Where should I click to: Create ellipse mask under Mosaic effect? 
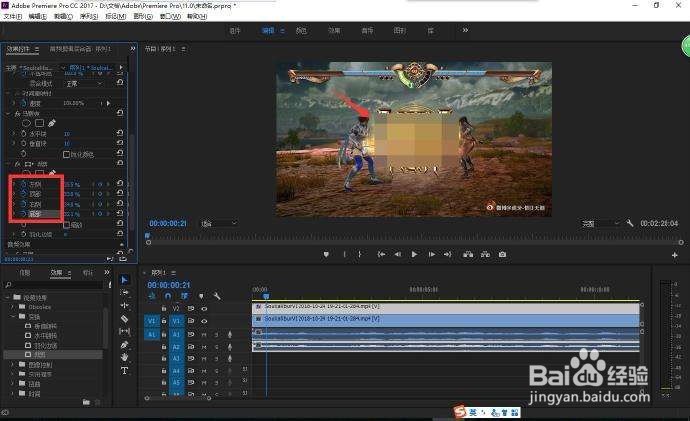[x=26, y=123]
